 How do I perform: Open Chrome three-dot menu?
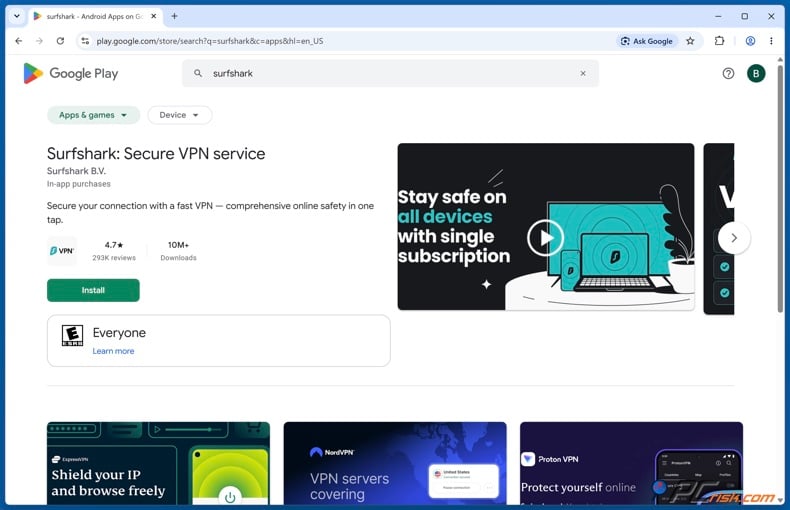pos(771,41)
